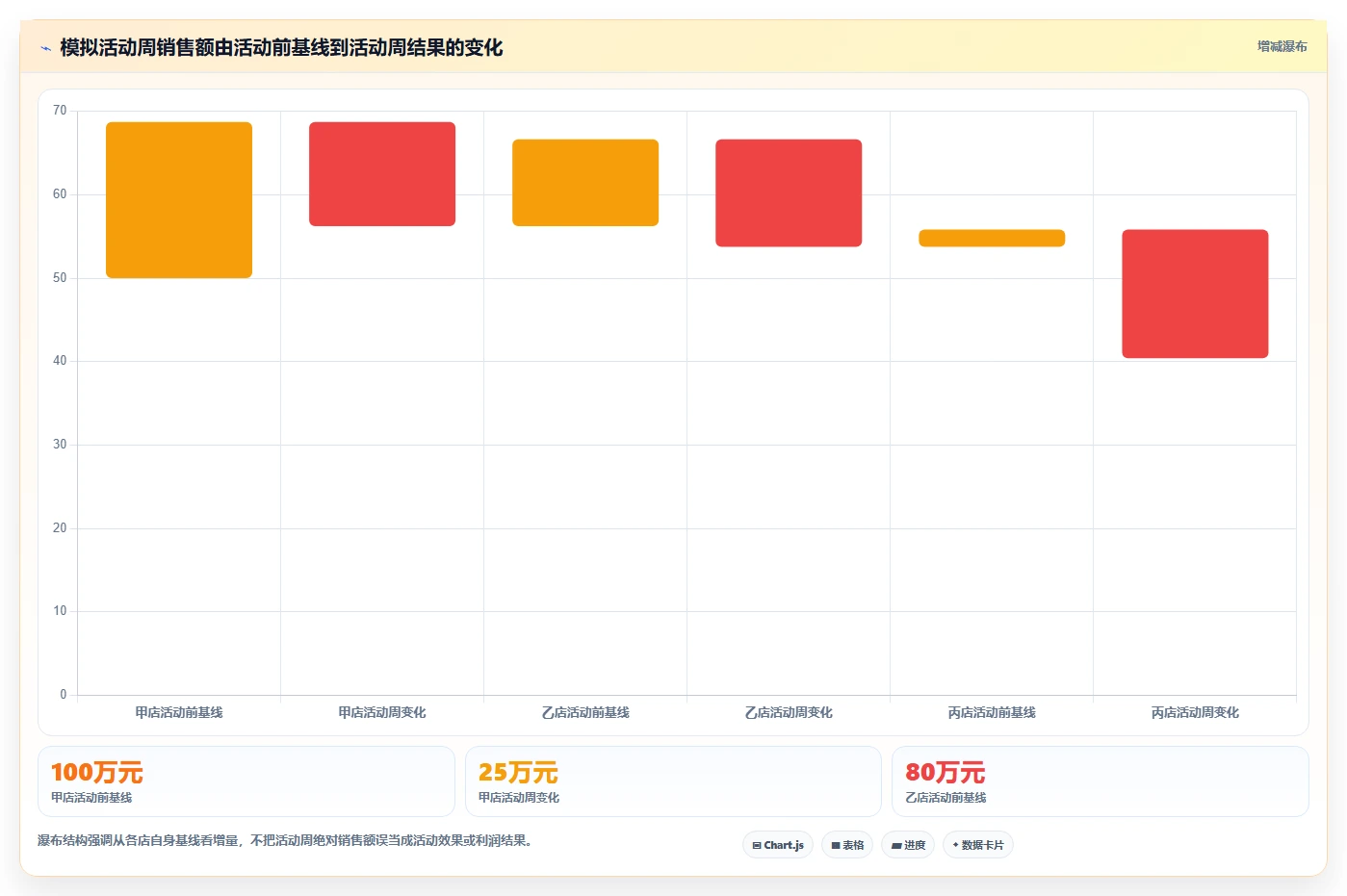
Task: Select the 25万元 甲店活动周变化 data card
Action: click(673, 781)
